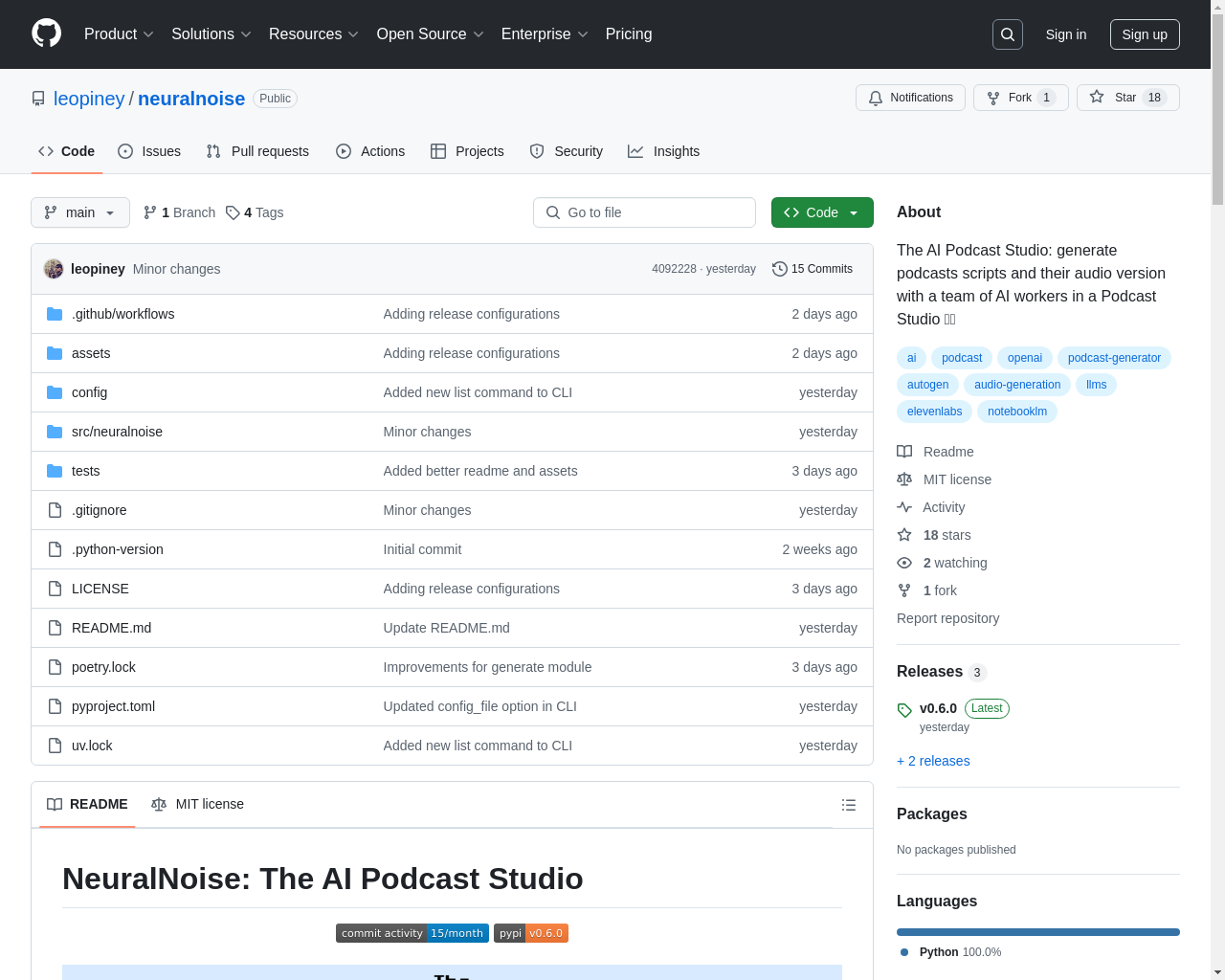Image resolution: width=1225 pixels, height=980 pixels.
Task: Switch to the Projects tab
Action: click(x=467, y=151)
